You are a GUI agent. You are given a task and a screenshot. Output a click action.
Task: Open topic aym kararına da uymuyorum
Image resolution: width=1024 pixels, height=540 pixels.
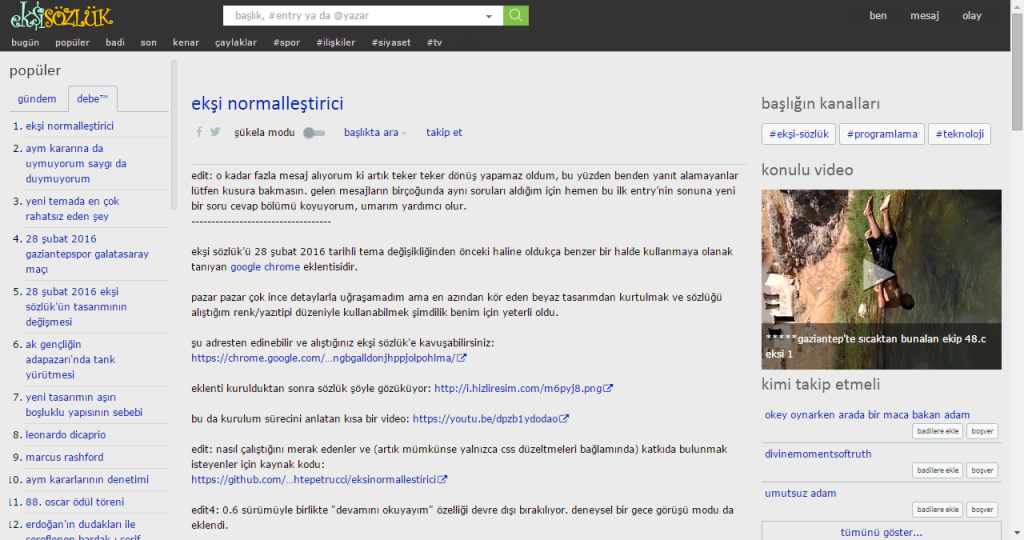tap(76, 163)
